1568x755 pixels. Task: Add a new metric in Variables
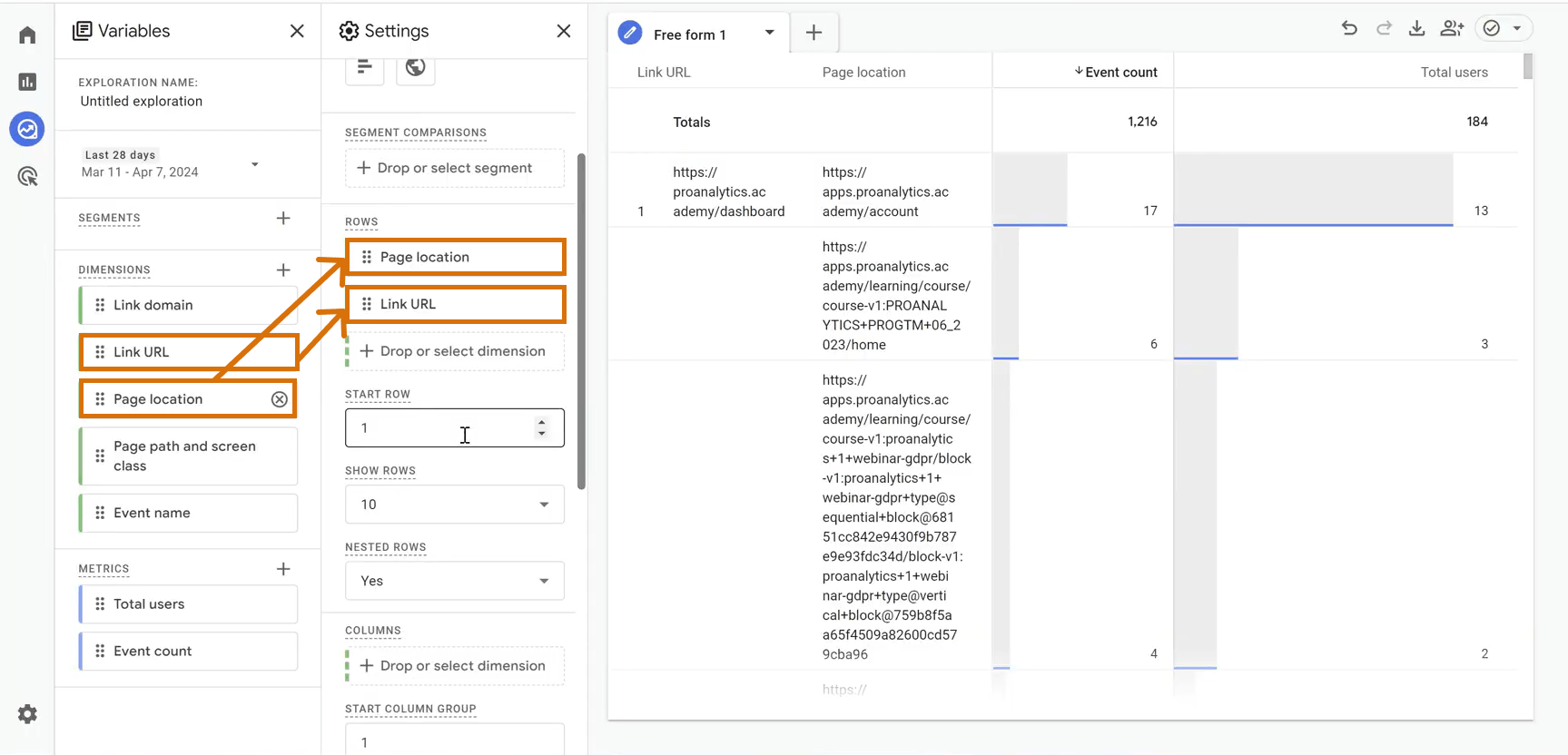coord(283,569)
